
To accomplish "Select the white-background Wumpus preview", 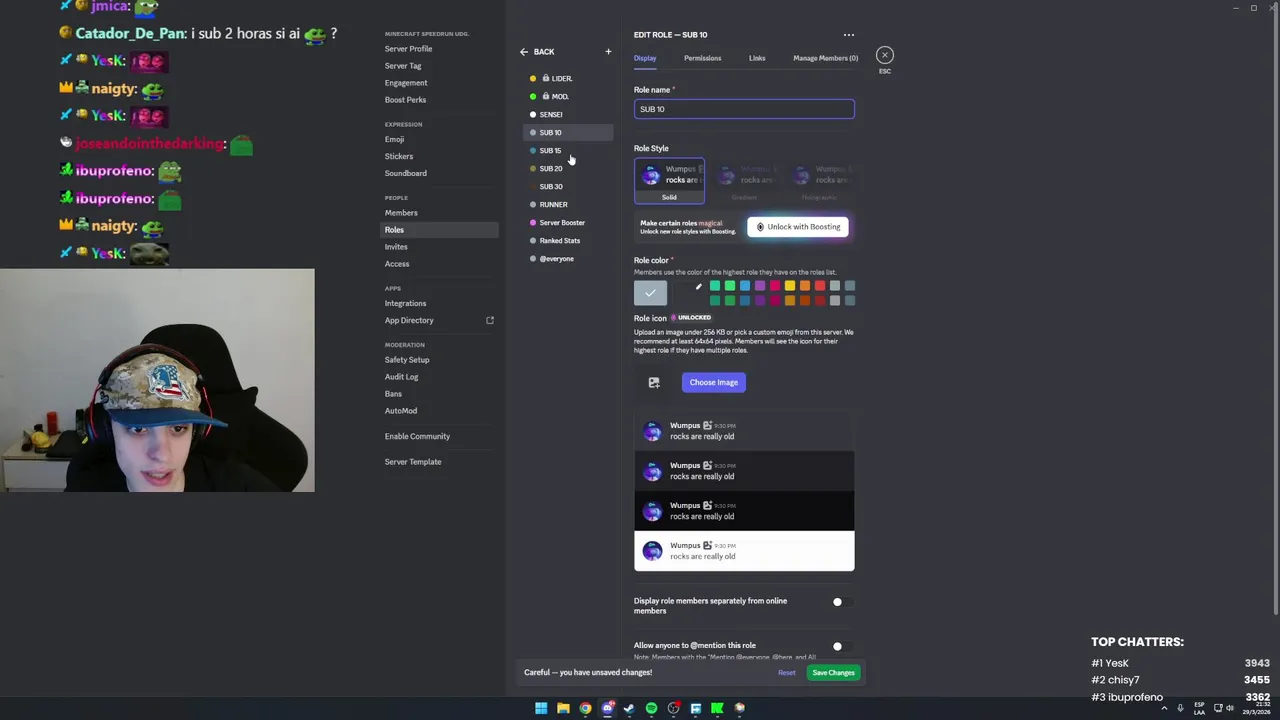I will 744,551.
